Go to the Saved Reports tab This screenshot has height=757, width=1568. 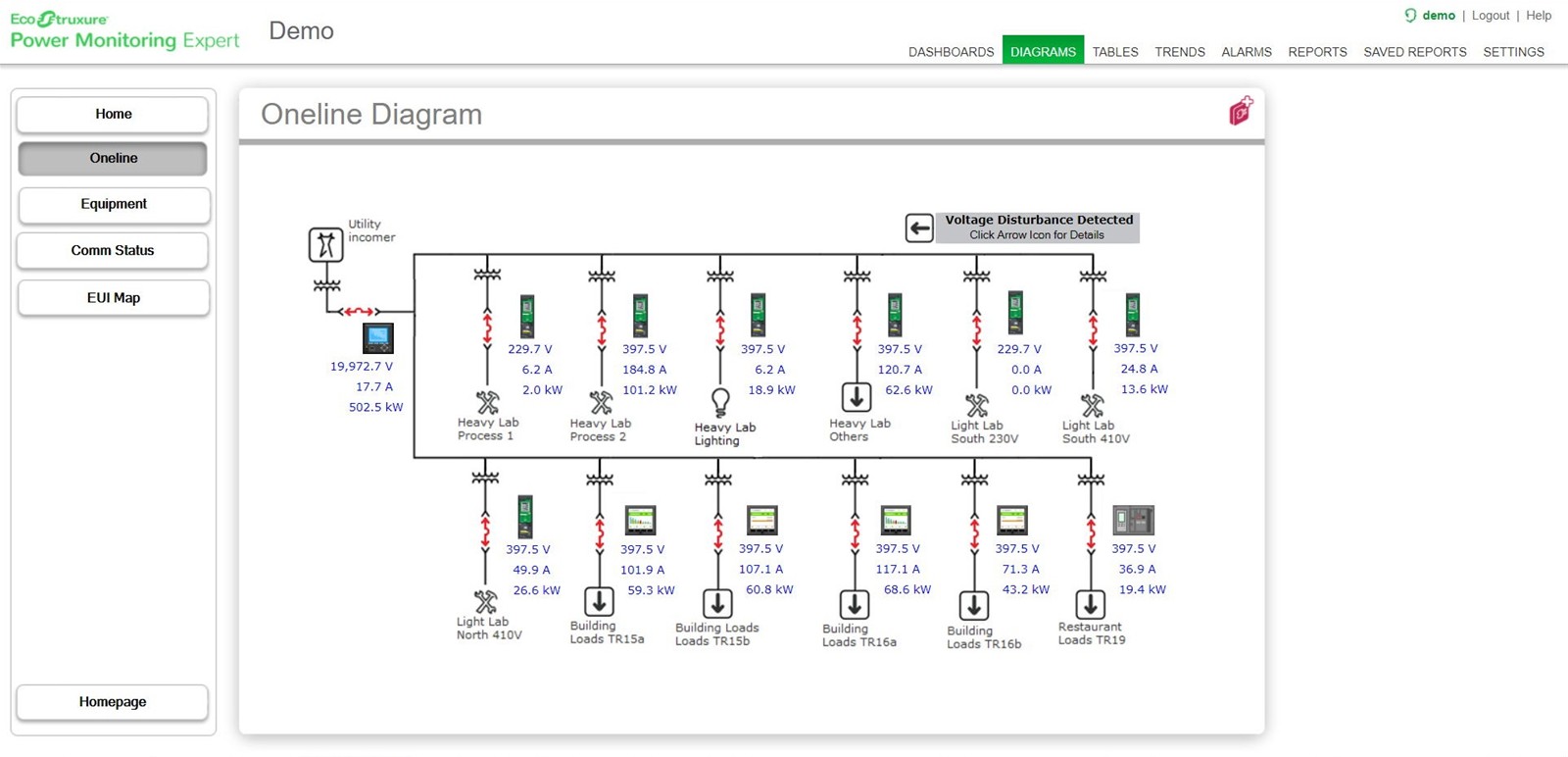(1414, 52)
